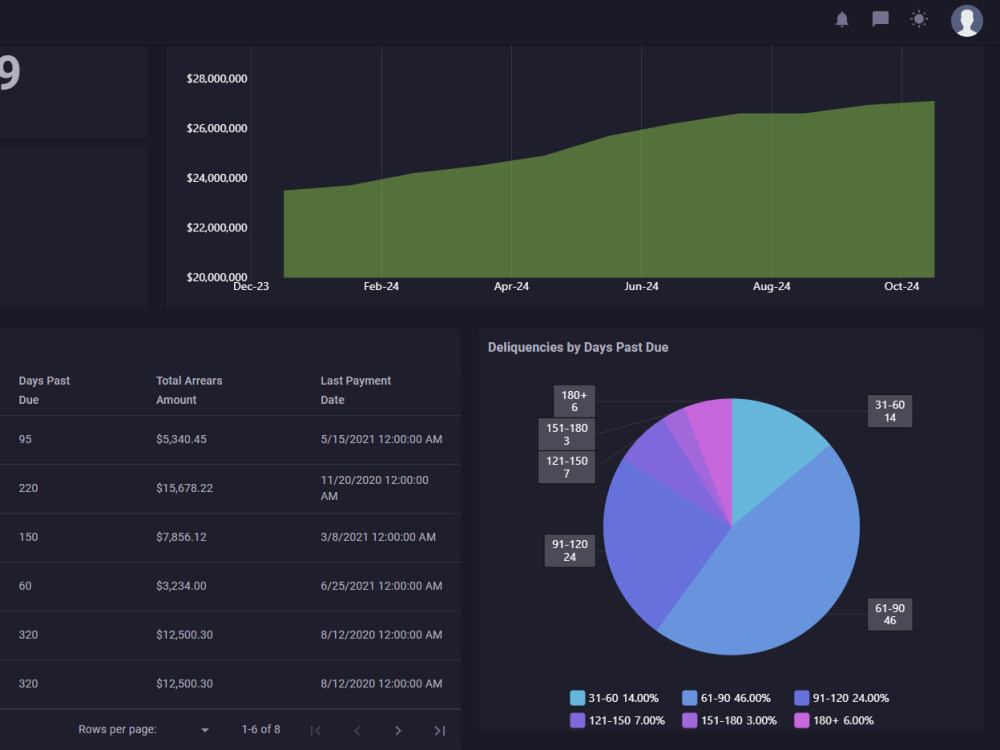Screen dimensions: 1000x750
Task: Click the Deliquencies by Days Past Due title
Action: coord(578,348)
